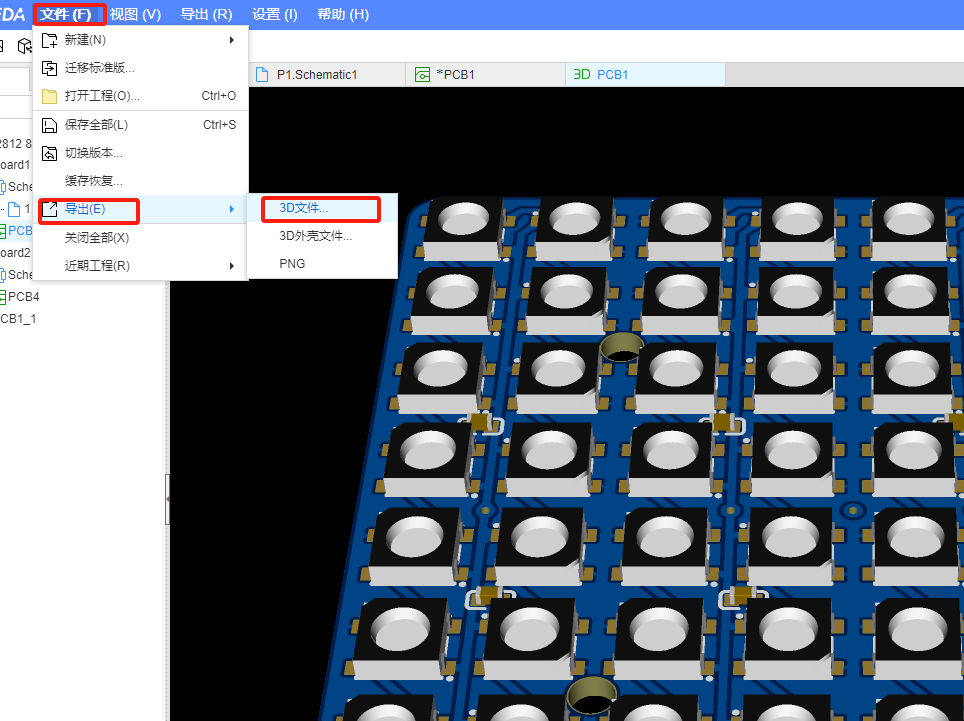
Task: Select 导出(E) in the file menu
Action: tap(141, 209)
